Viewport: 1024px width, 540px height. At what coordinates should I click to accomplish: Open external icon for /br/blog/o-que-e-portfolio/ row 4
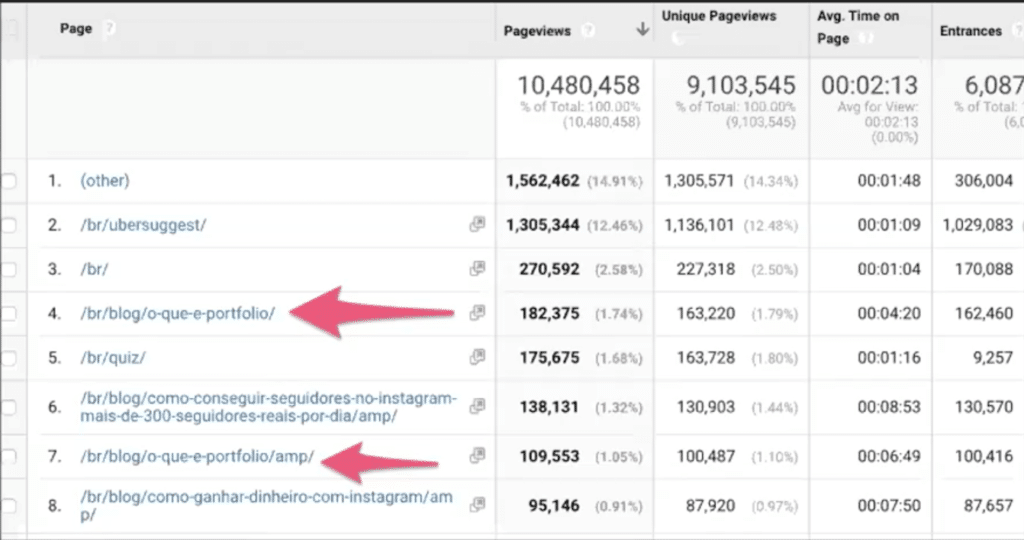point(477,313)
